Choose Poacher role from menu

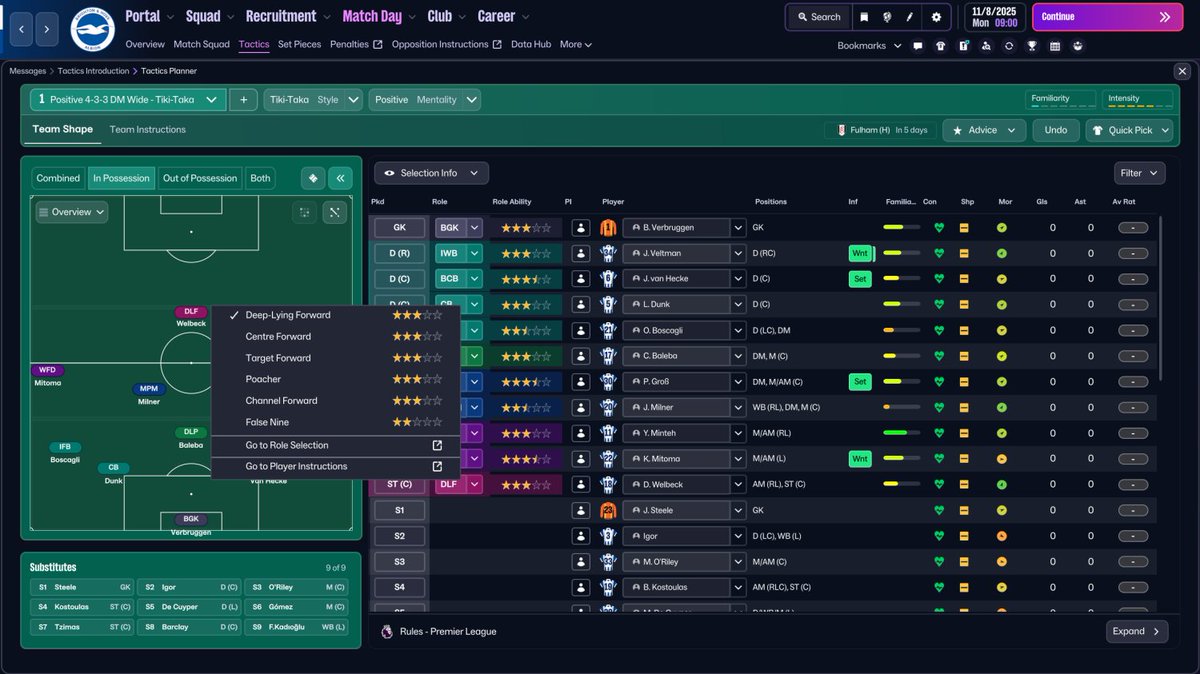[335, 379]
